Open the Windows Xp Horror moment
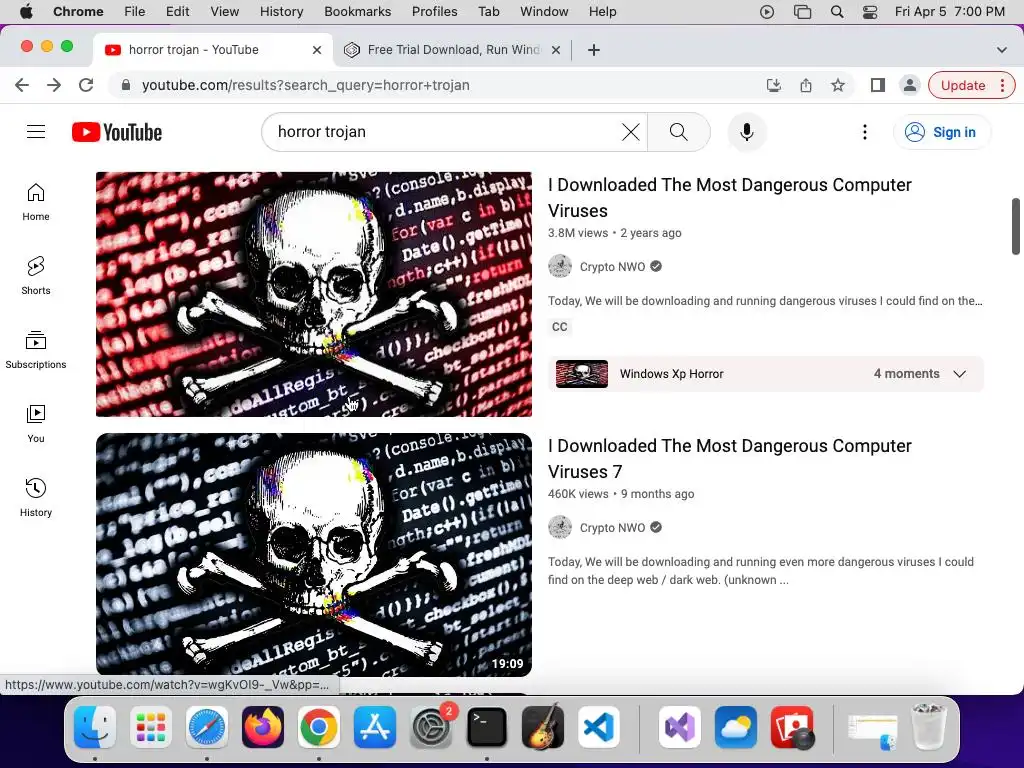The height and width of the screenshot is (768, 1024). point(765,374)
